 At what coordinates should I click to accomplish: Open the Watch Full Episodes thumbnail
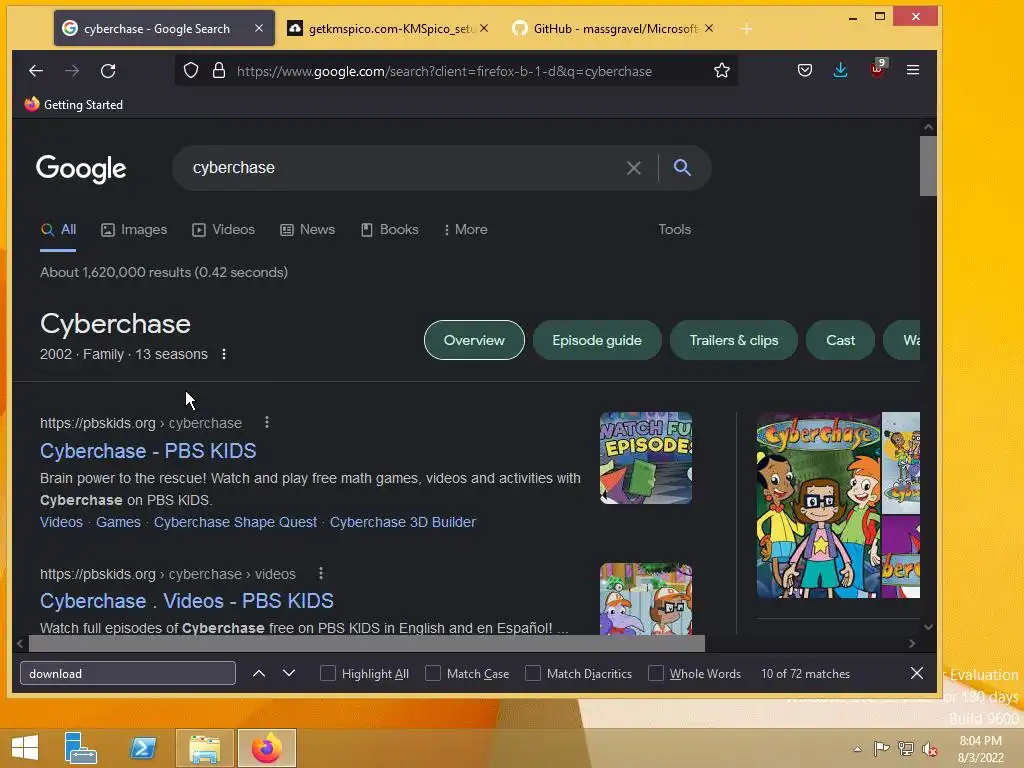646,458
